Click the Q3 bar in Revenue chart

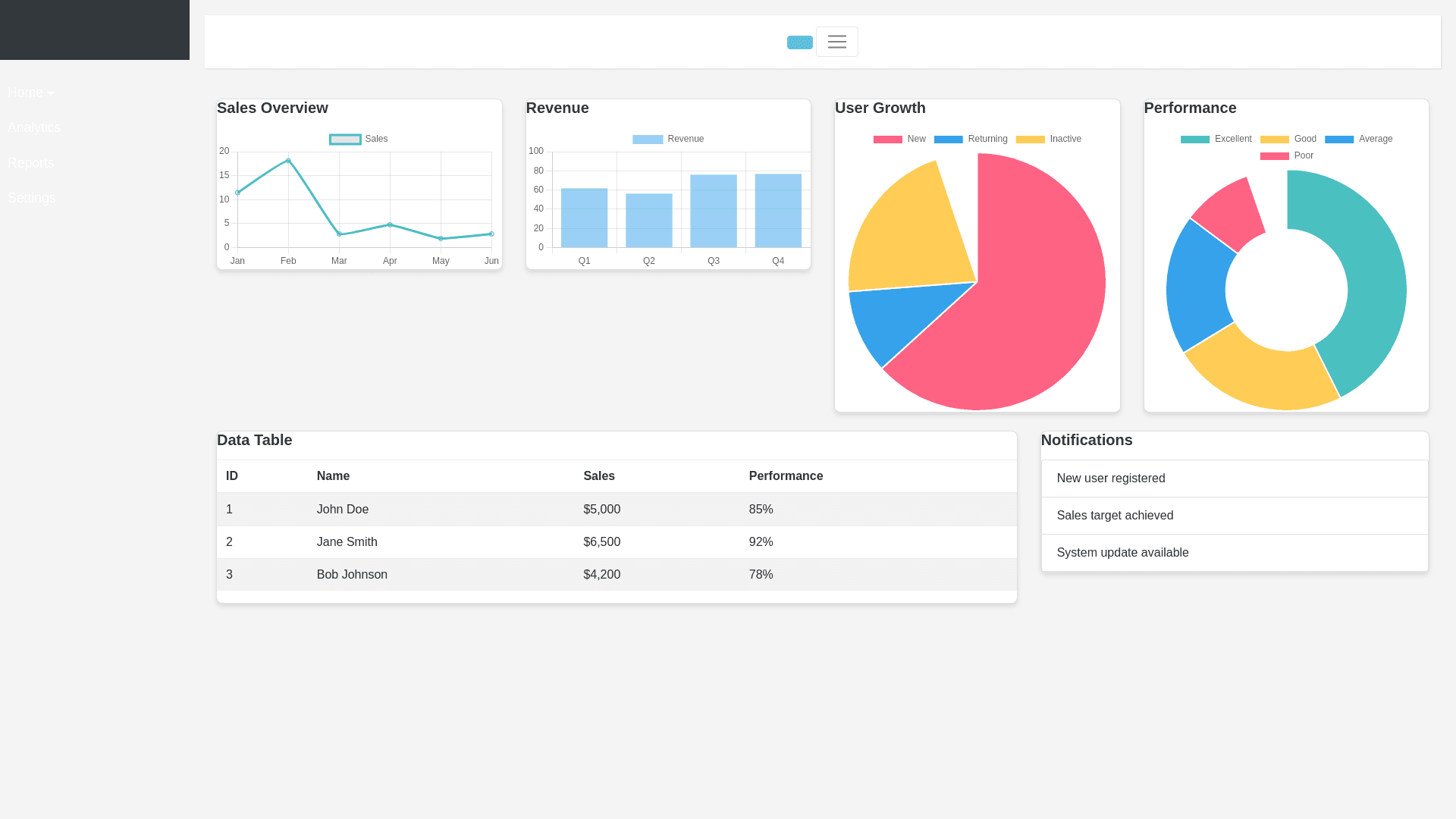(713, 211)
